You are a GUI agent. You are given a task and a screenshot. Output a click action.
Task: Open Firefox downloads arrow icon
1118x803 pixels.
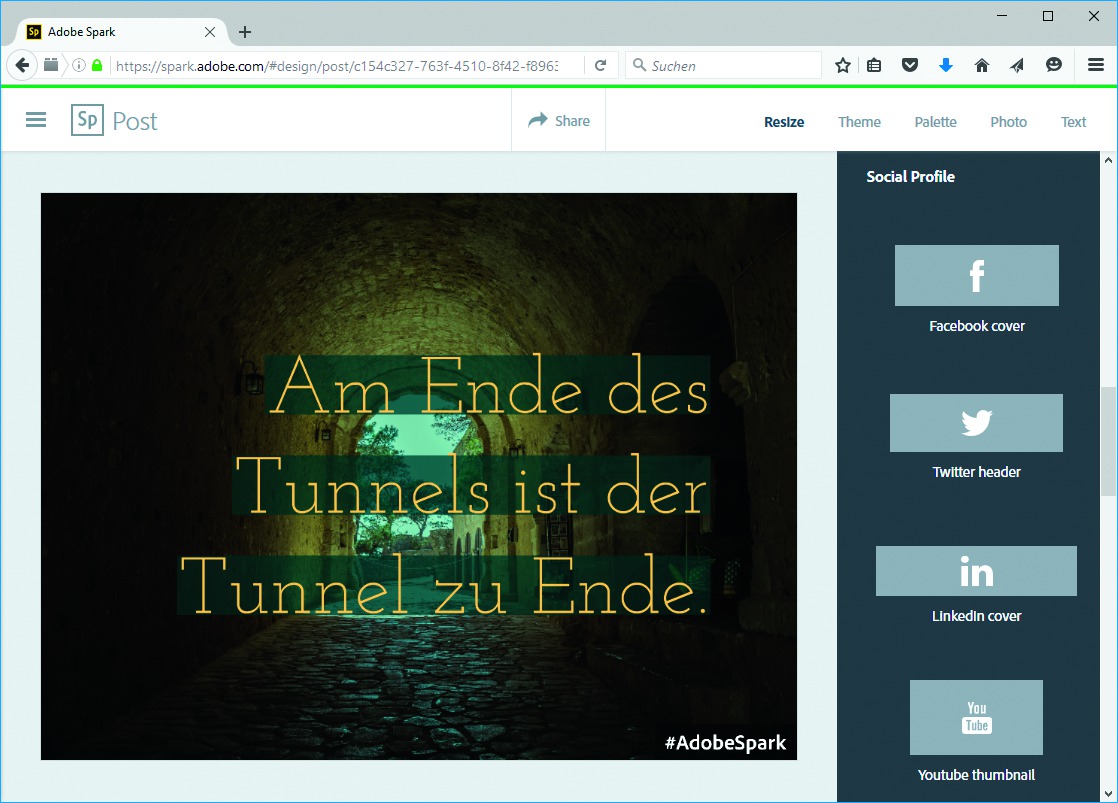[945, 65]
